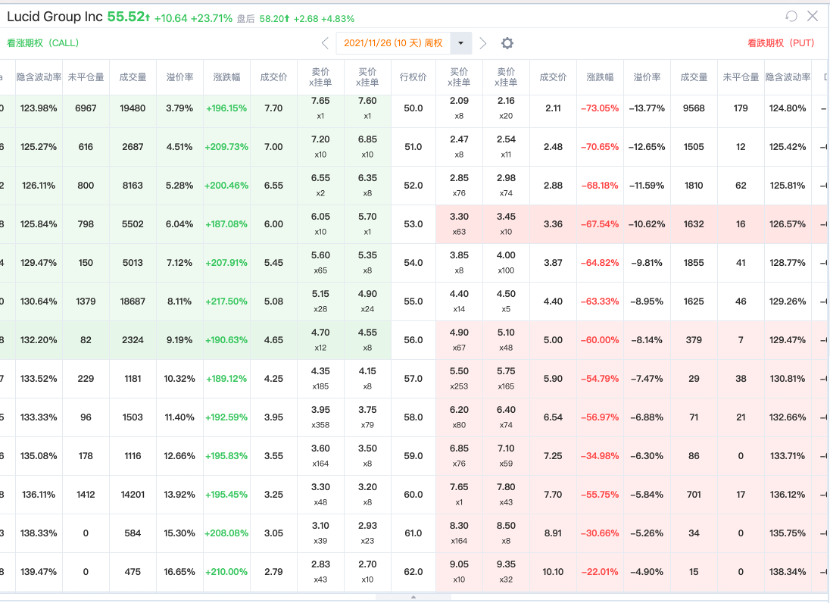Click the call volume cell 19480
This screenshot has height=604, width=830.
pos(133,109)
